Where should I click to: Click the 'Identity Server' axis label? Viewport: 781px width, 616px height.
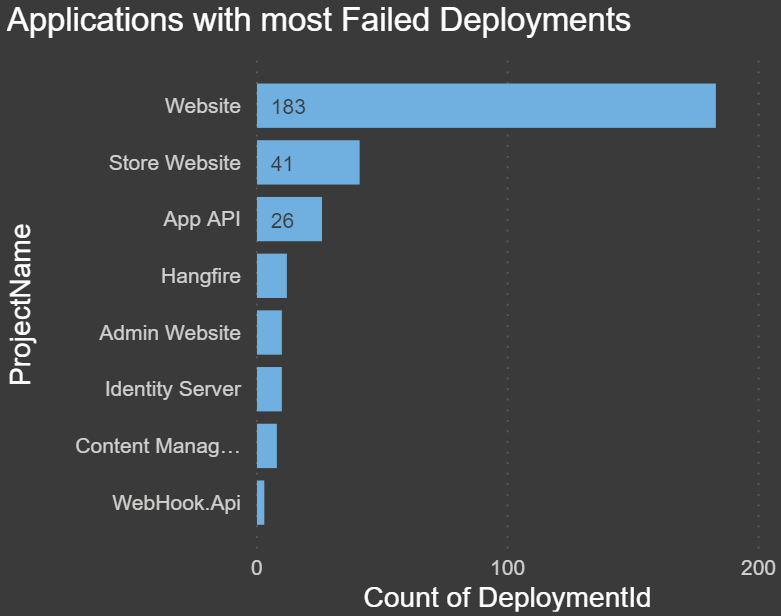point(173,389)
